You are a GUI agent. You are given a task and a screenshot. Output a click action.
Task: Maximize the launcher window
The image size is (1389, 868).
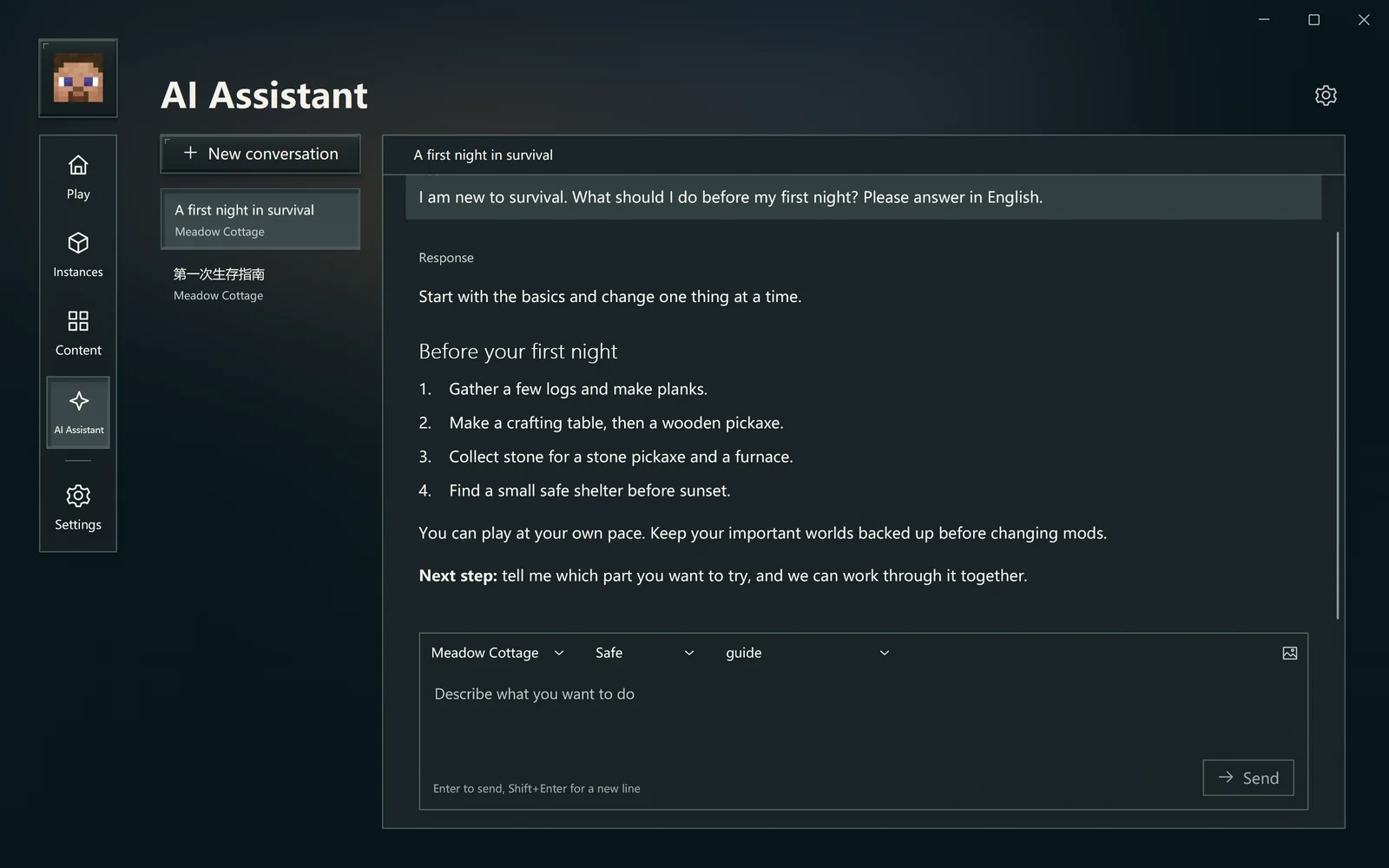point(1313,19)
